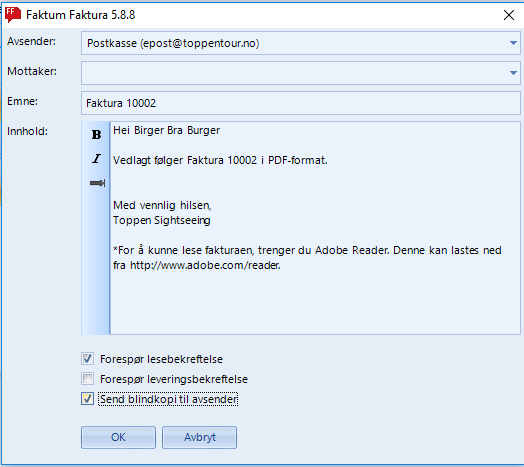The image size is (524, 467).
Task: Toggle bold formatting in the message editor
Action: pos(96,134)
